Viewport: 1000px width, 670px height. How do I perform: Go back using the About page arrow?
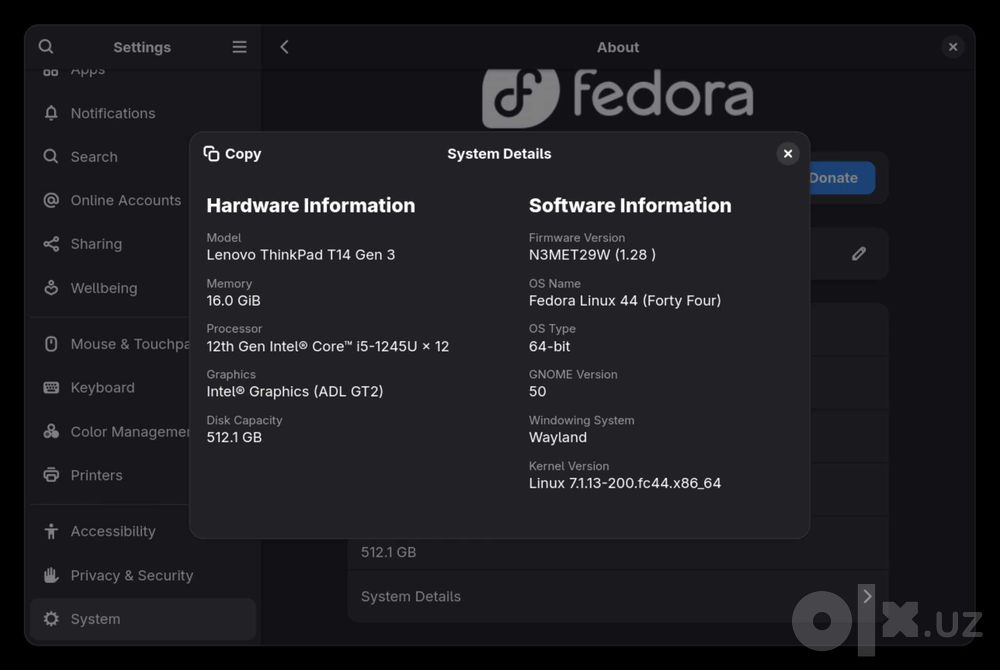pyautogui.click(x=284, y=47)
